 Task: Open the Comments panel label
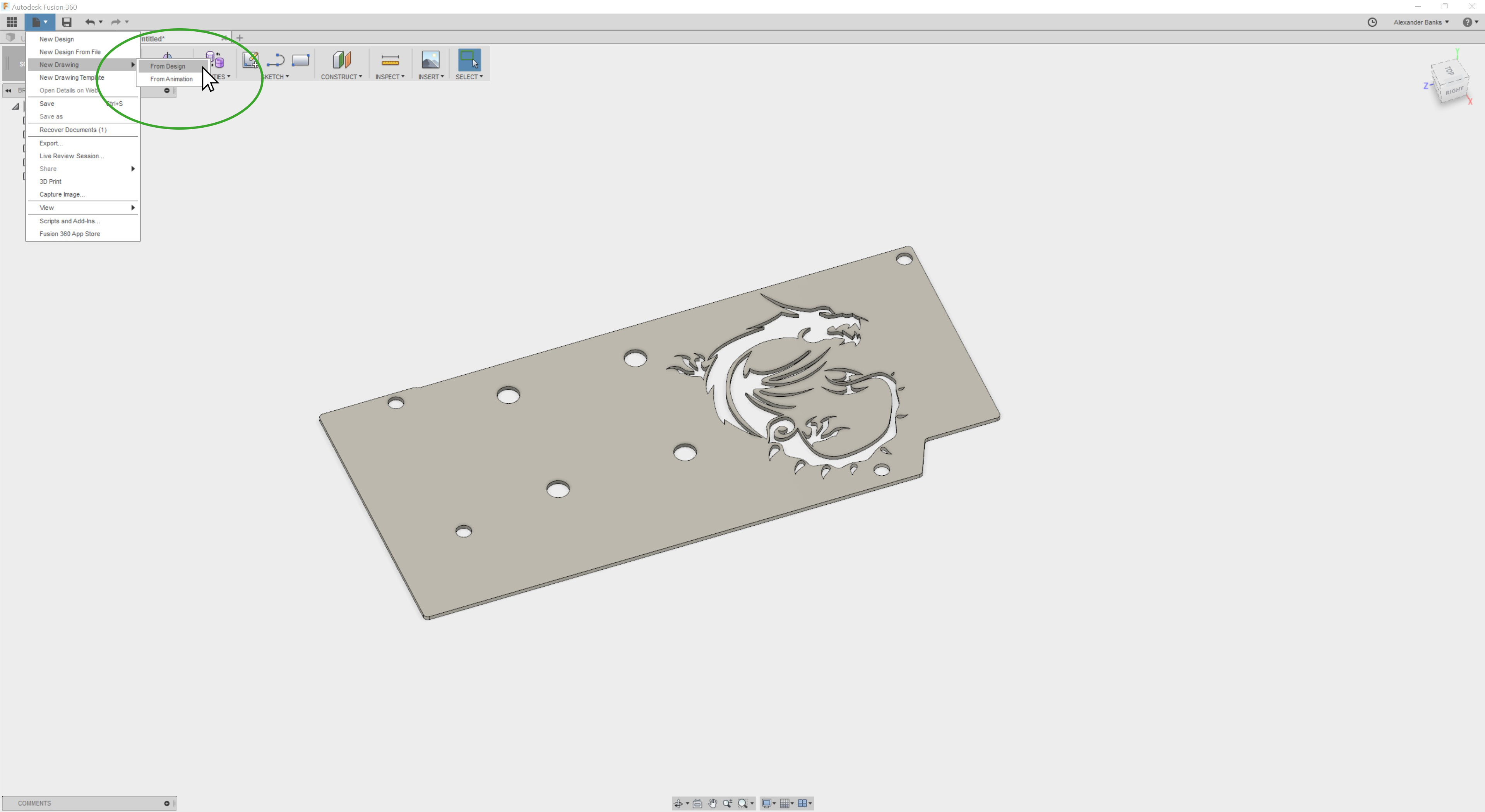(x=34, y=803)
